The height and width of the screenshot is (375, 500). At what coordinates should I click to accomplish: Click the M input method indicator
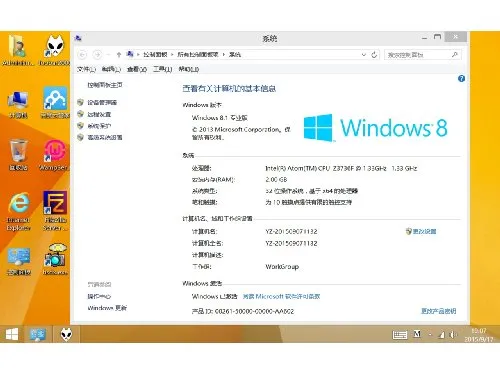click(x=417, y=334)
